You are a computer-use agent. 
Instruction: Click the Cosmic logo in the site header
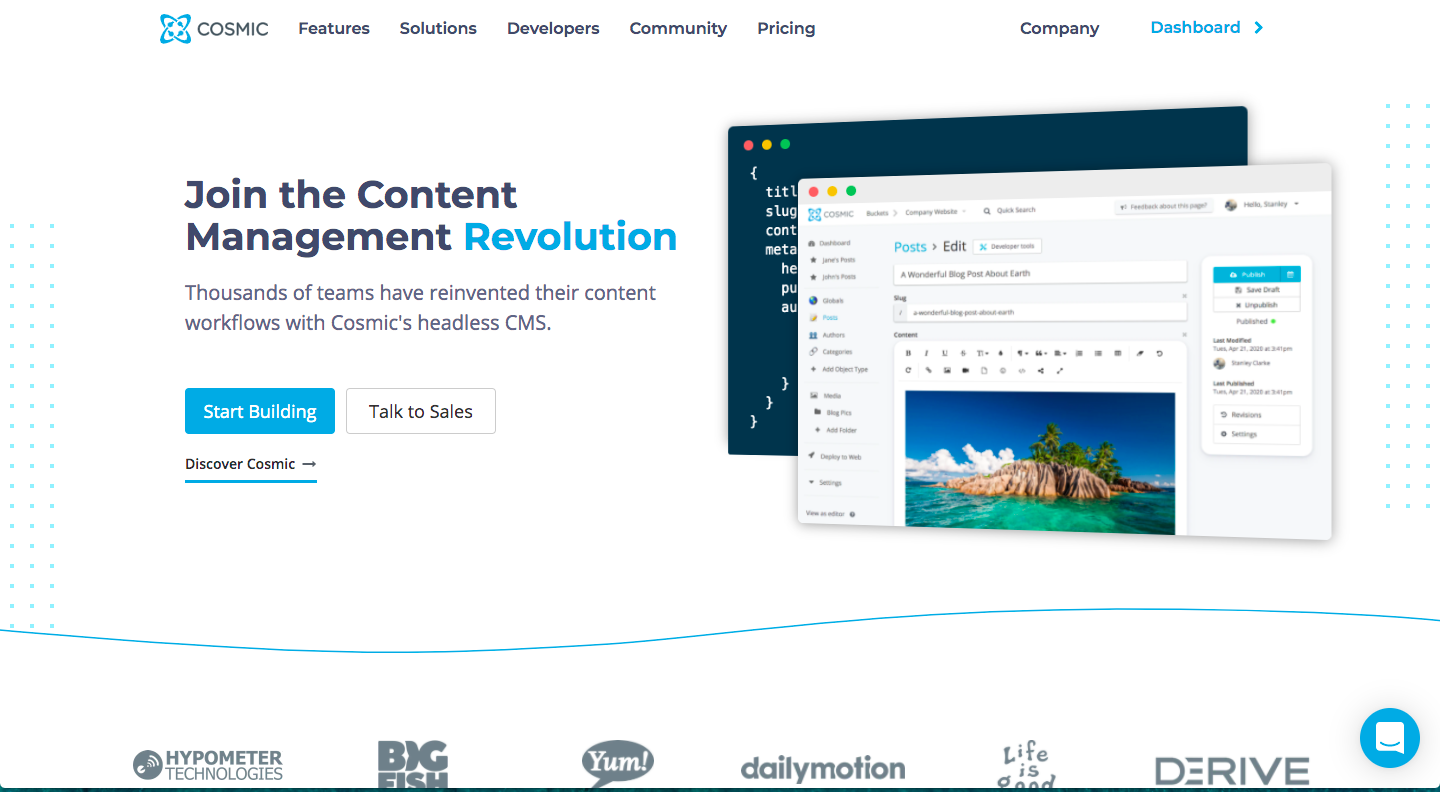(x=214, y=28)
